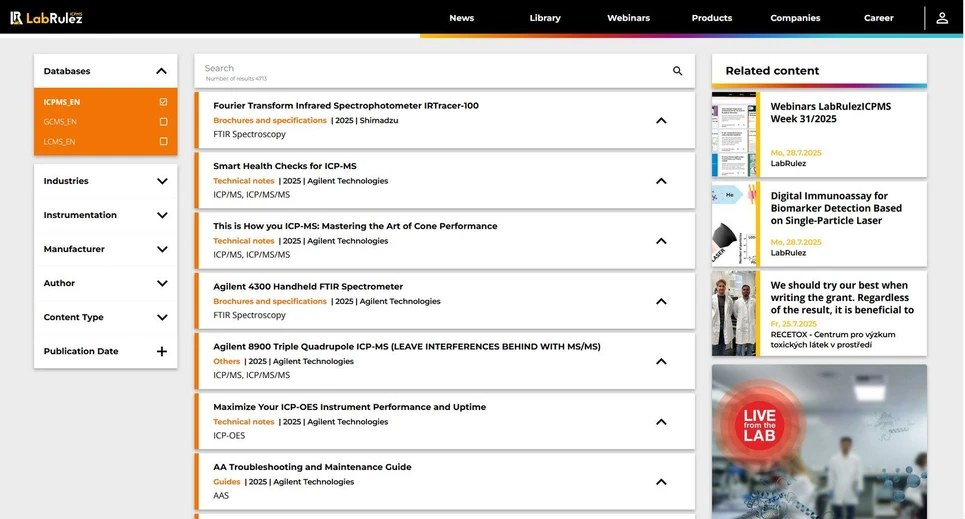Open 'We should try our best' article

pyautogui.click(x=842, y=297)
